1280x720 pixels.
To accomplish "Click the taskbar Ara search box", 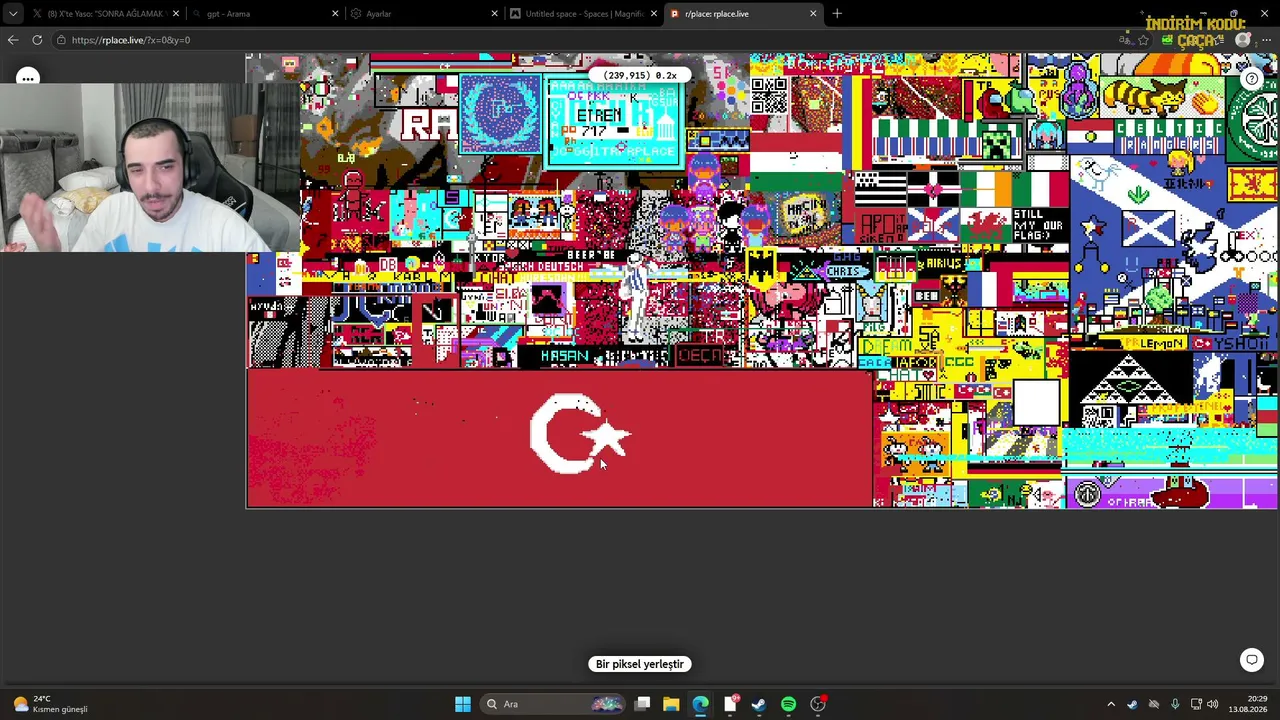I will tap(553, 704).
